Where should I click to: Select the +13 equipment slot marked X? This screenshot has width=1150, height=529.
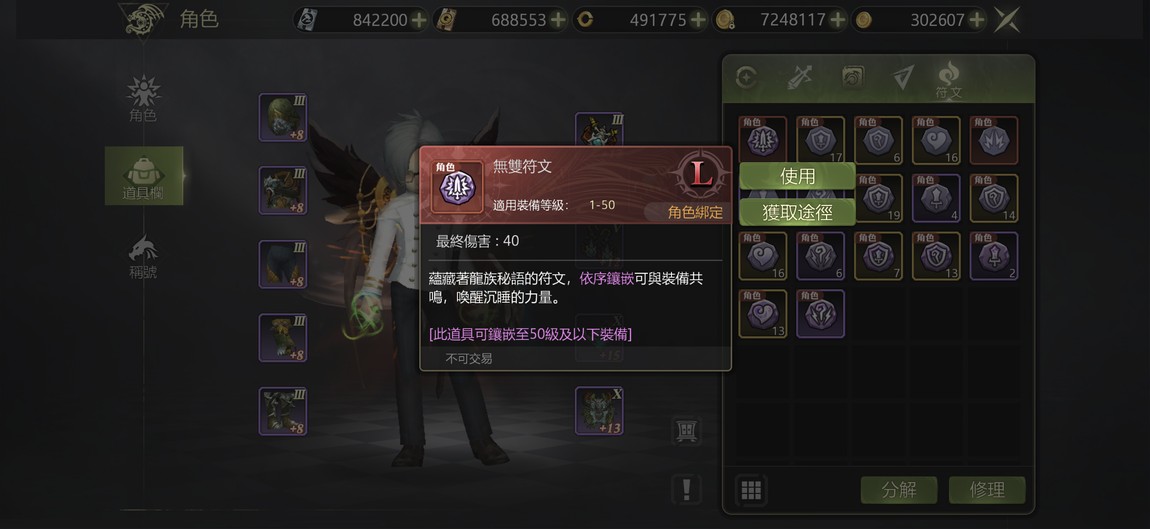599,411
